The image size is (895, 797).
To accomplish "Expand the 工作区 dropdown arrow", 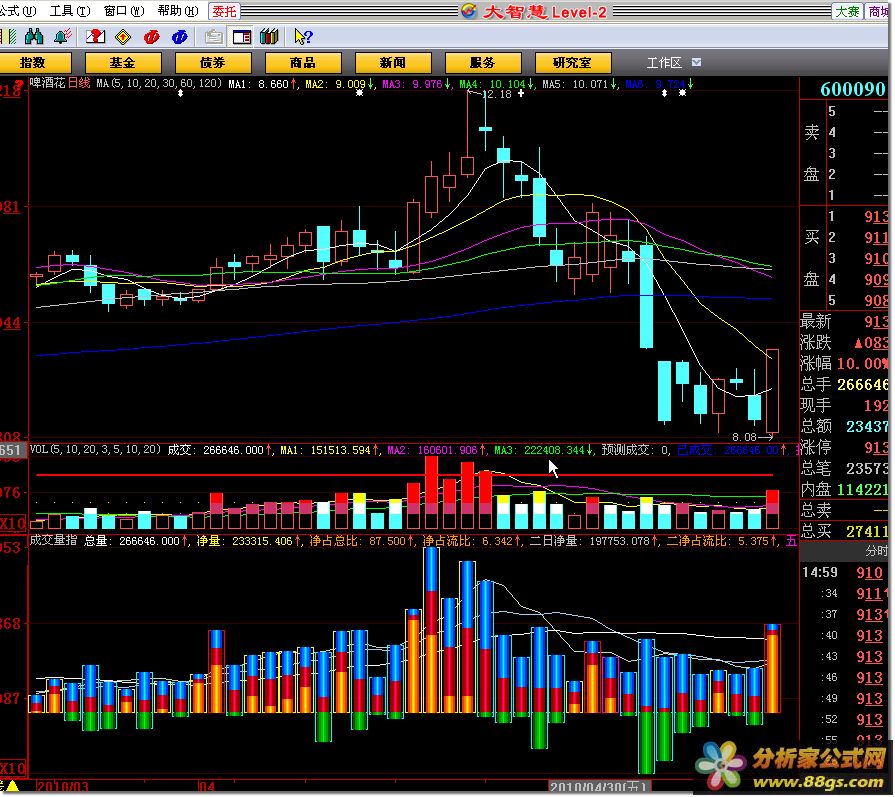I will pos(696,62).
